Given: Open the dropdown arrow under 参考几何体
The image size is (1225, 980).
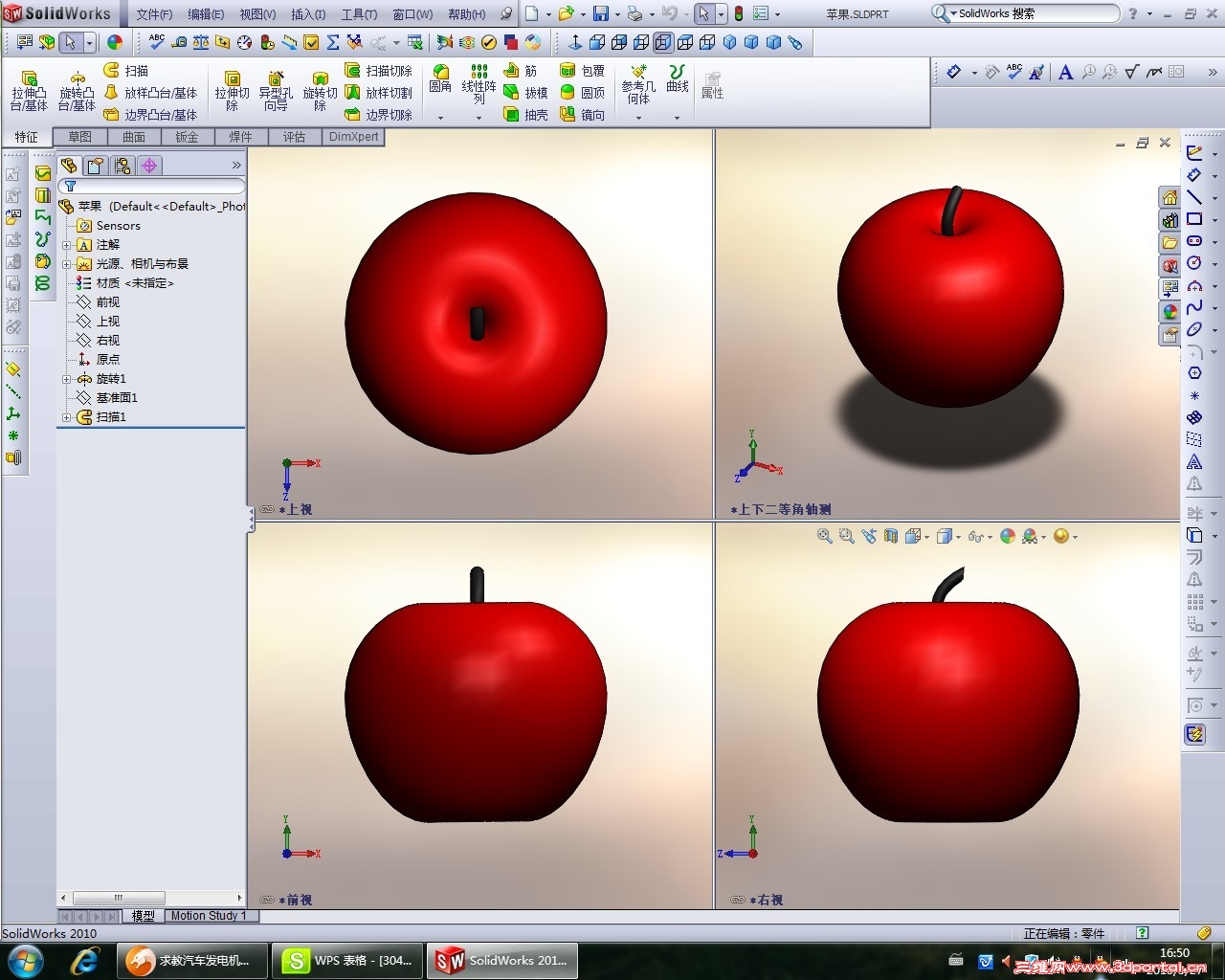Looking at the screenshot, I should tap(638, 118).
